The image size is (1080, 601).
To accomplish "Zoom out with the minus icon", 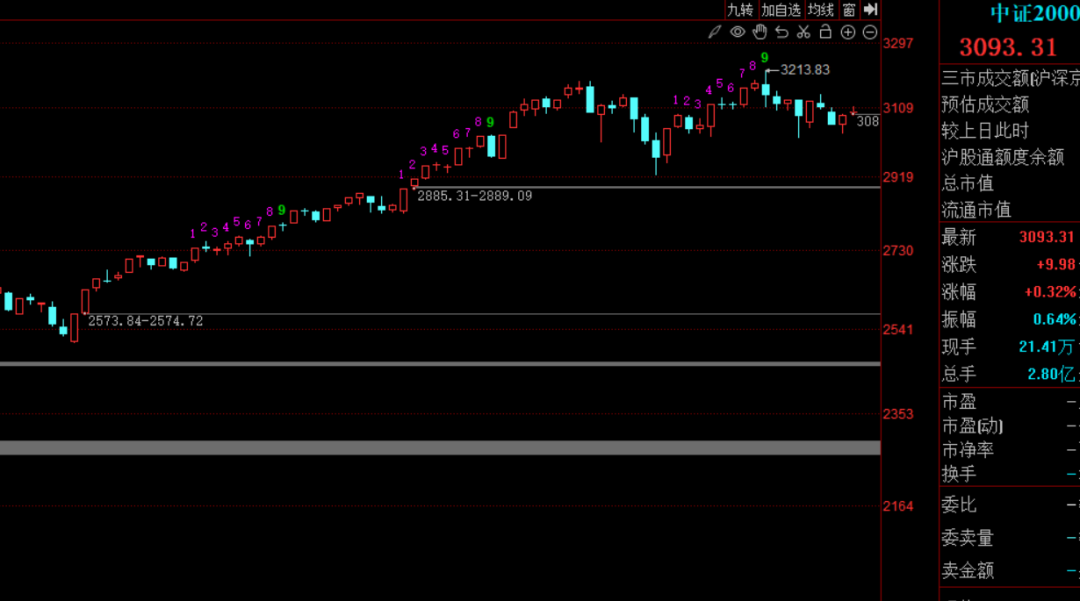I will click(869, 32).
